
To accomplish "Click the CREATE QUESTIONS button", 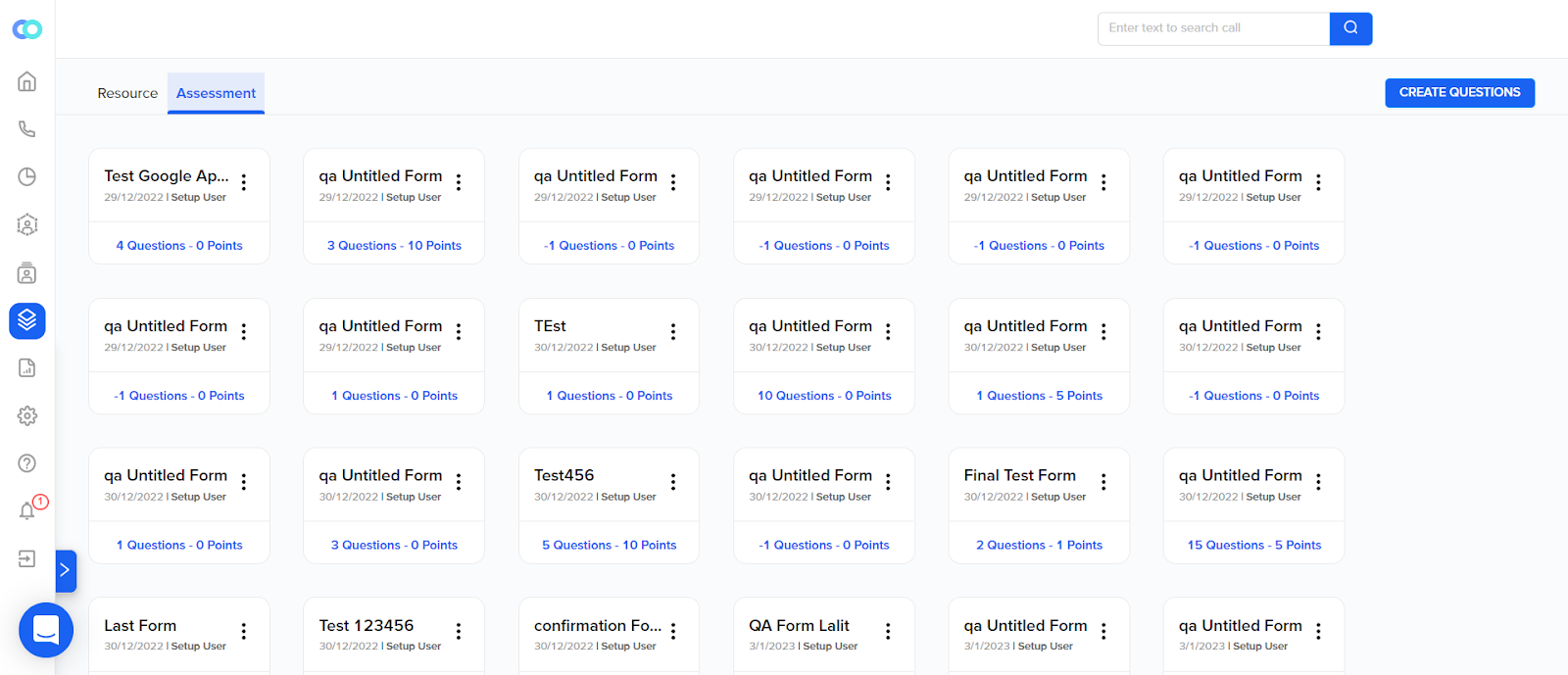I will pyautogui.click(x=1459, y=92).
